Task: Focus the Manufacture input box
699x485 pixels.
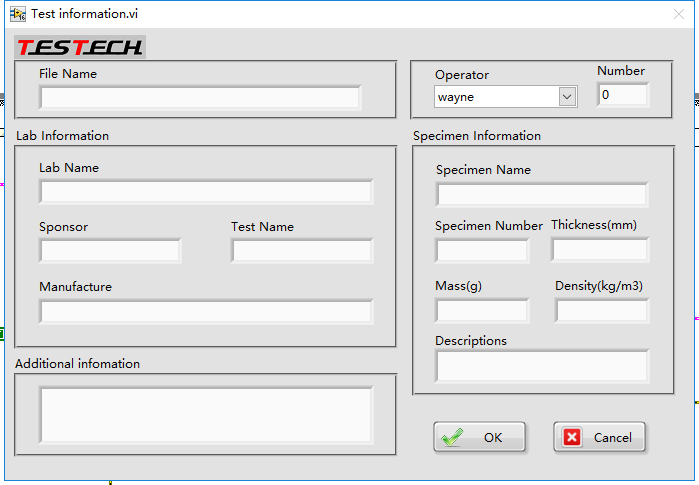Action: pyautogui.click(x=205, y=311)
